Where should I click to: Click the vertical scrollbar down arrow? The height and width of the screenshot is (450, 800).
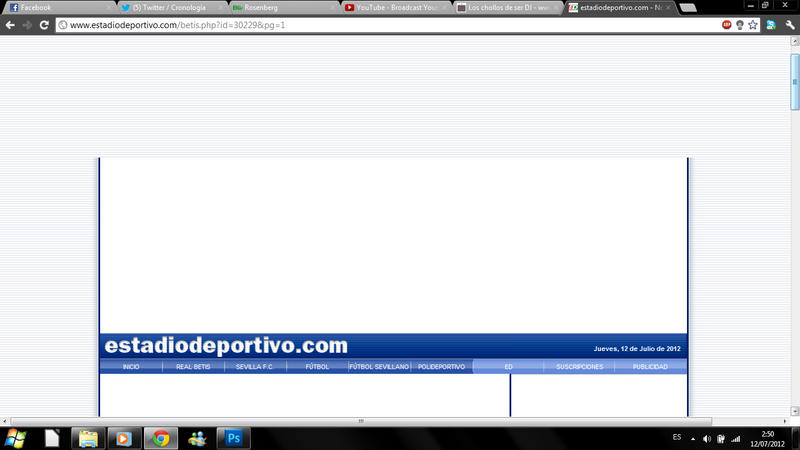coord(795,411)
